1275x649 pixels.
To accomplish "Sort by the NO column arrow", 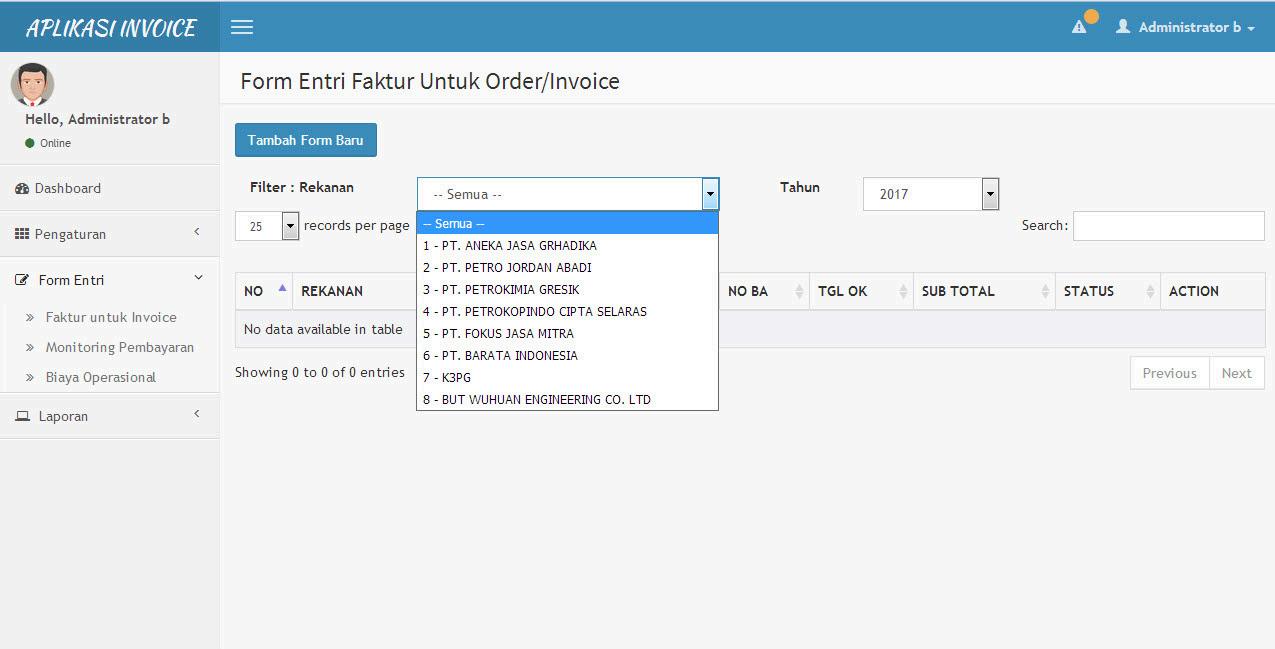I will pyautogui.click(x=282, y=288).
